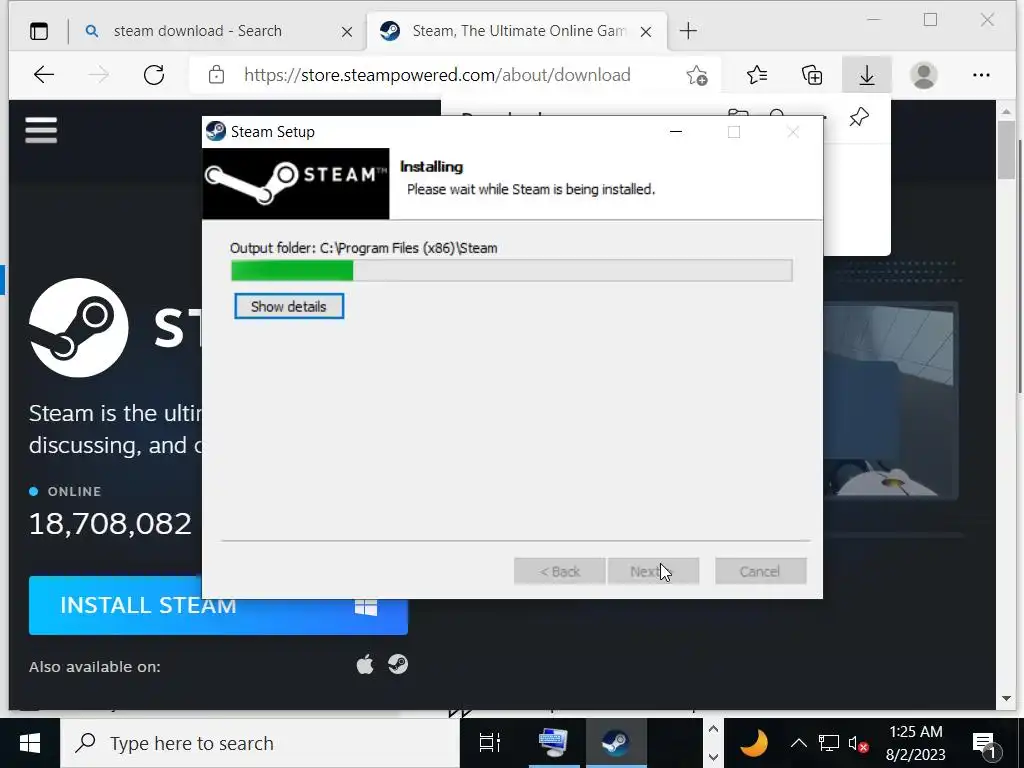Open the browser profile menu
The width and height of the screenshot is (1024, 768).
click(924, 75)
